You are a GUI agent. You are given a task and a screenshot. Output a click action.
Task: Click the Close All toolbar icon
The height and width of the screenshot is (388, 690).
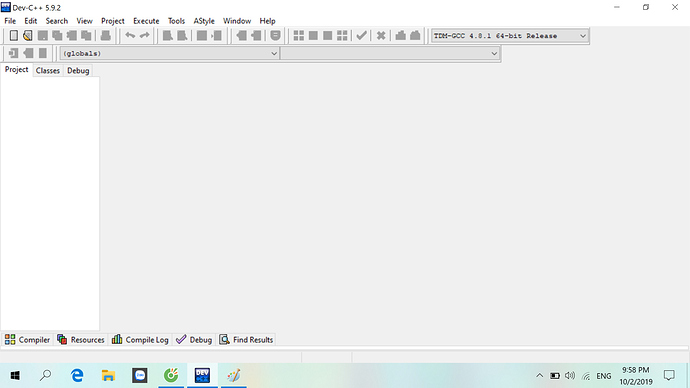[86, 36]
